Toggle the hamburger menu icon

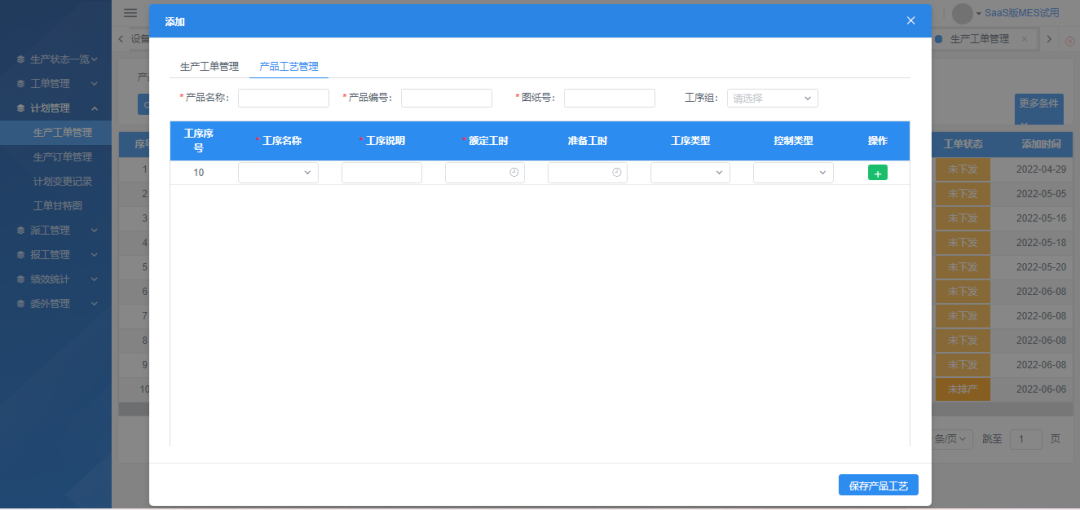pos(130,12)
